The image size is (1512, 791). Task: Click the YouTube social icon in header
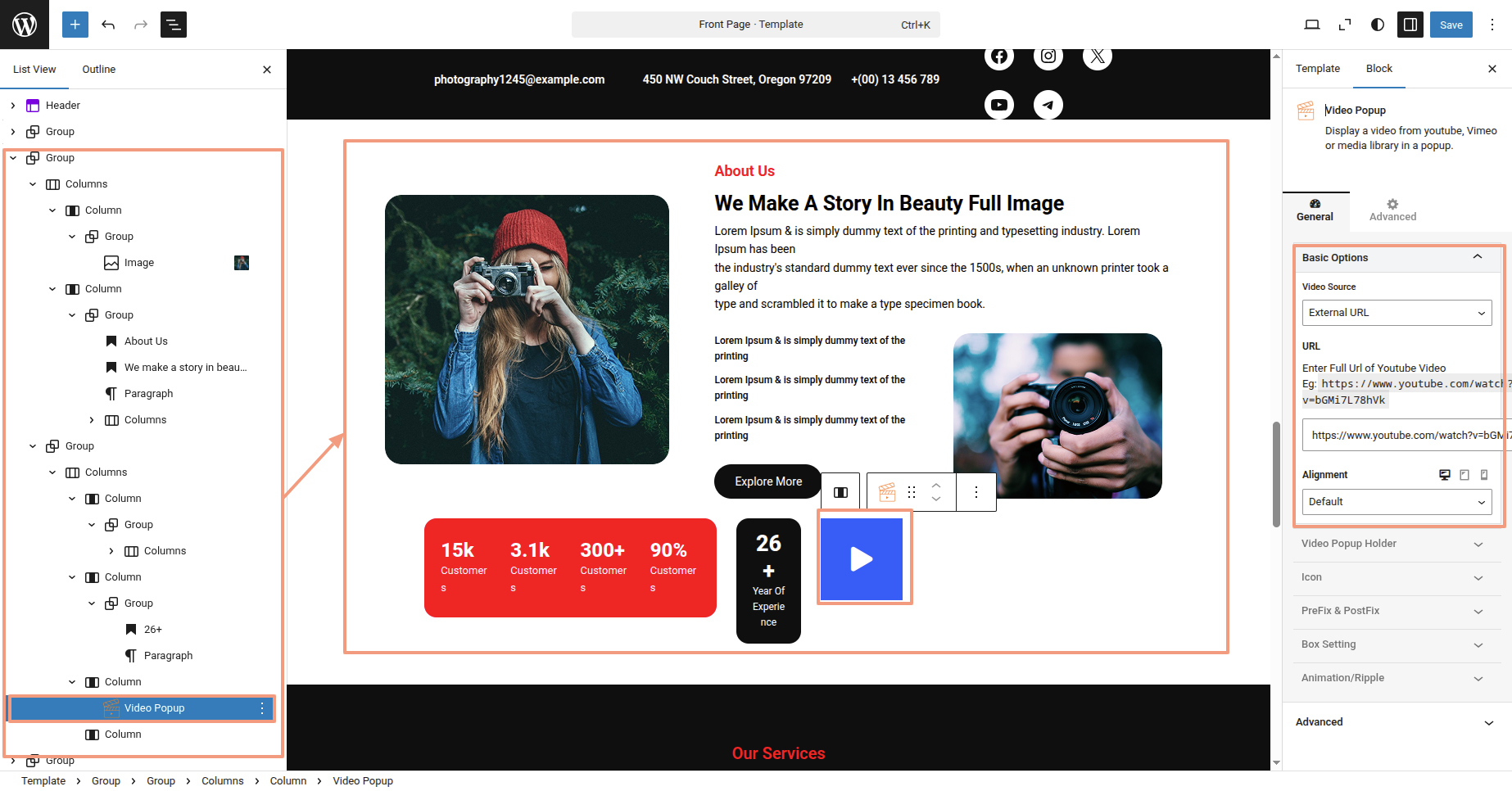coord(999,105)
